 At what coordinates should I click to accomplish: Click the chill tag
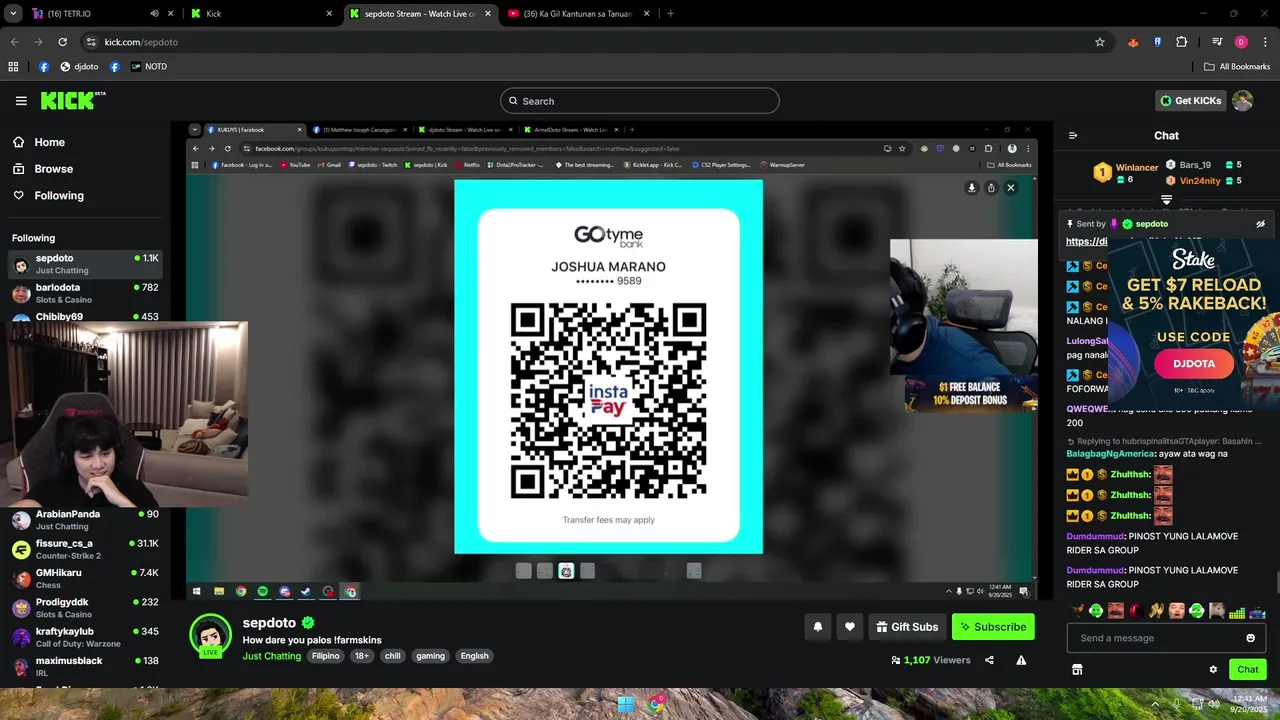pos(392,656)
